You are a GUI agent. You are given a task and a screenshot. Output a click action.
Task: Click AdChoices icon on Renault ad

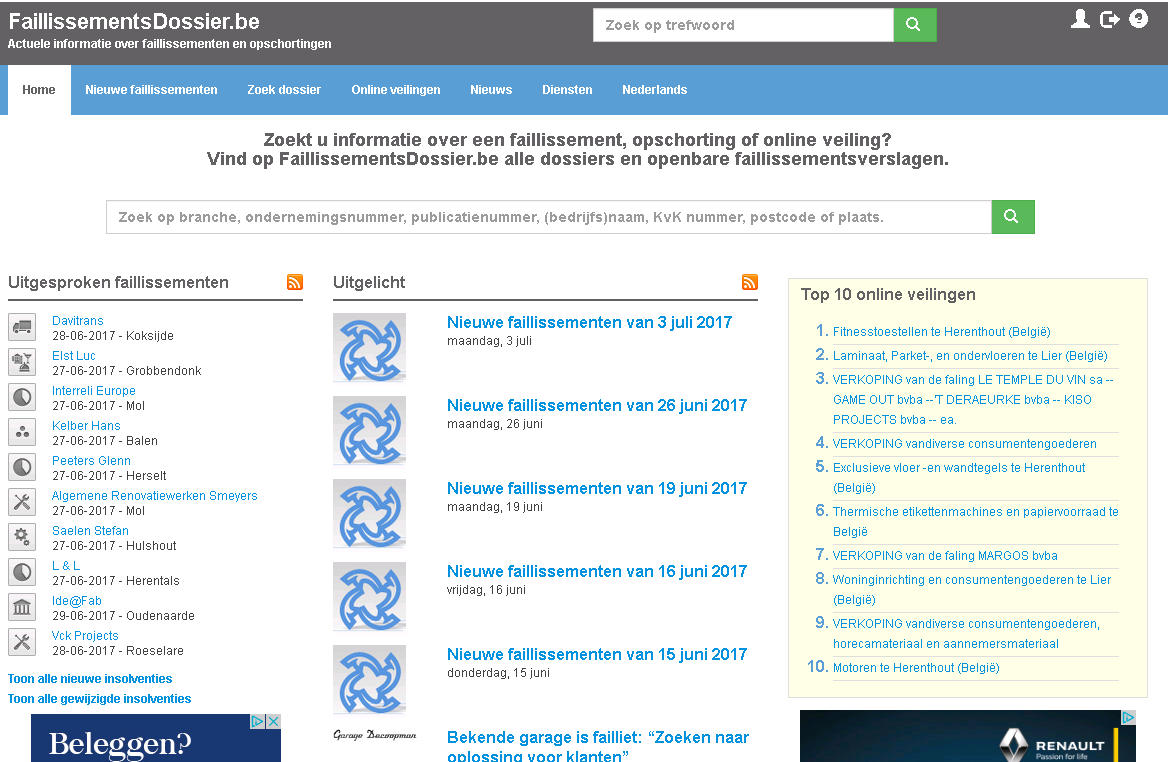pos(1129,717)
